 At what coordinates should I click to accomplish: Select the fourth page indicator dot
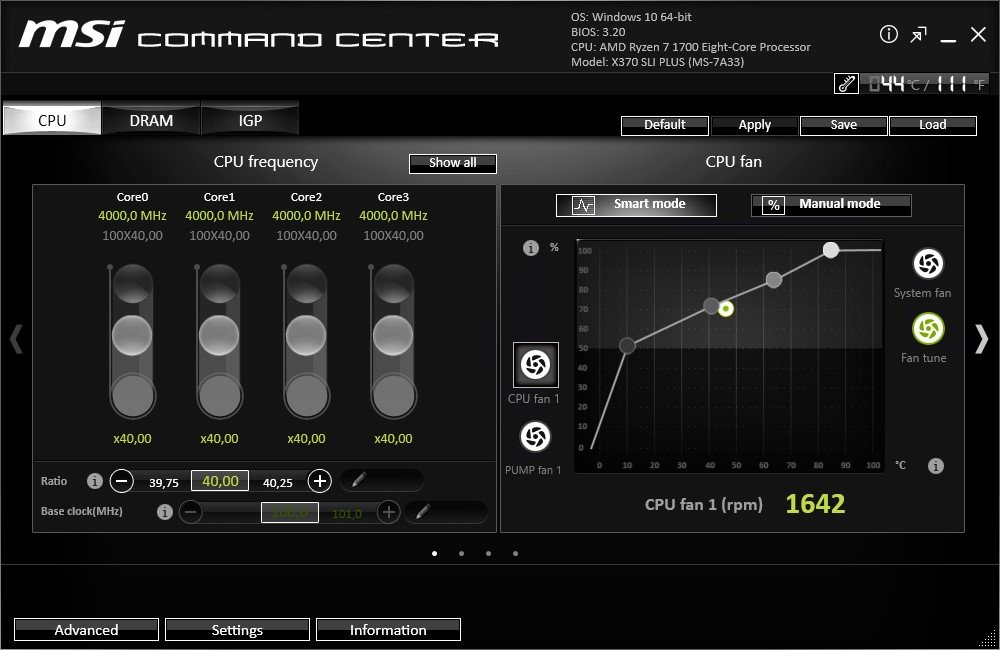[x=515, y=553]
